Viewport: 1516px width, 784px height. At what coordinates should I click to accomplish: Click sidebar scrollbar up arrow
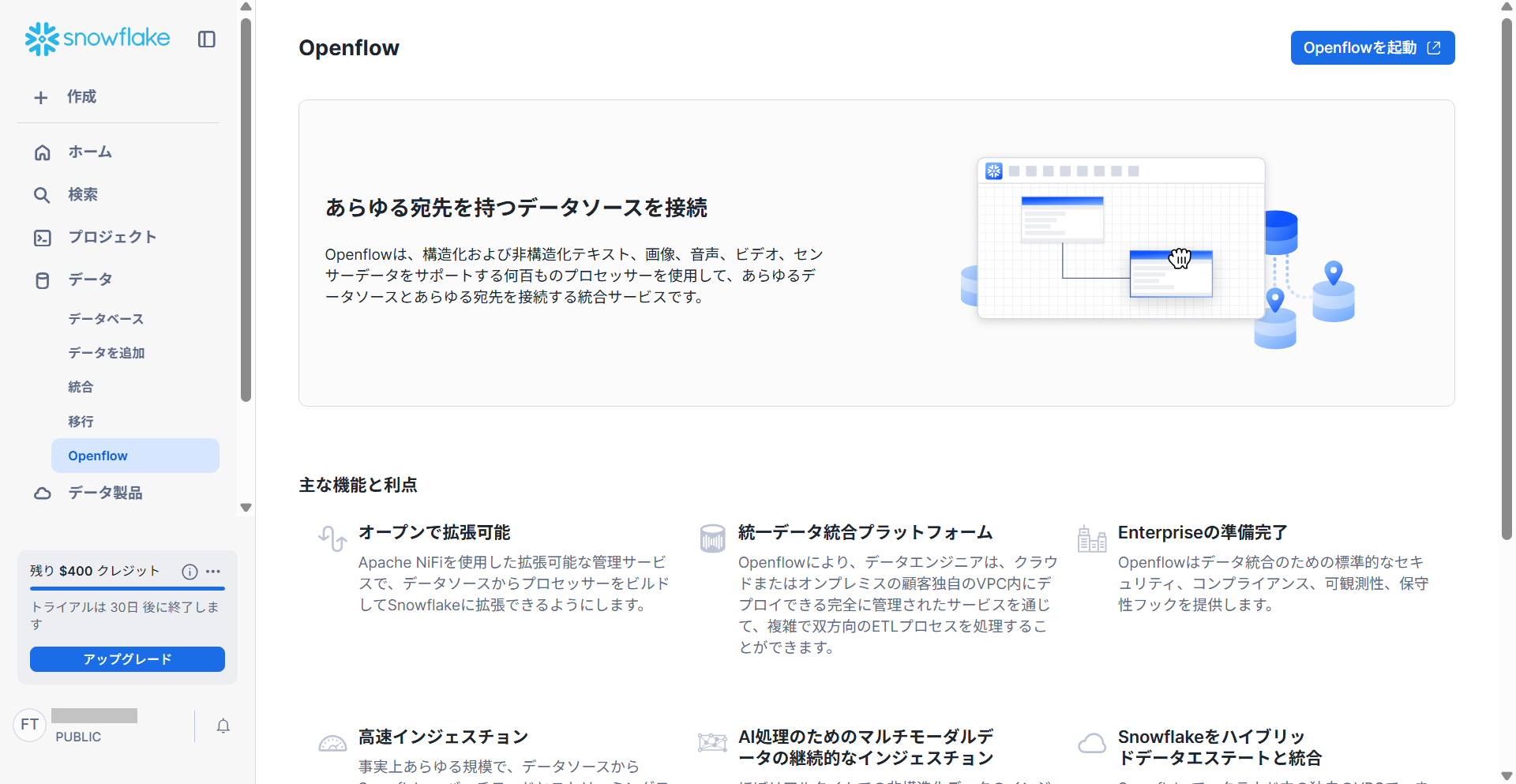click(246, 6)
